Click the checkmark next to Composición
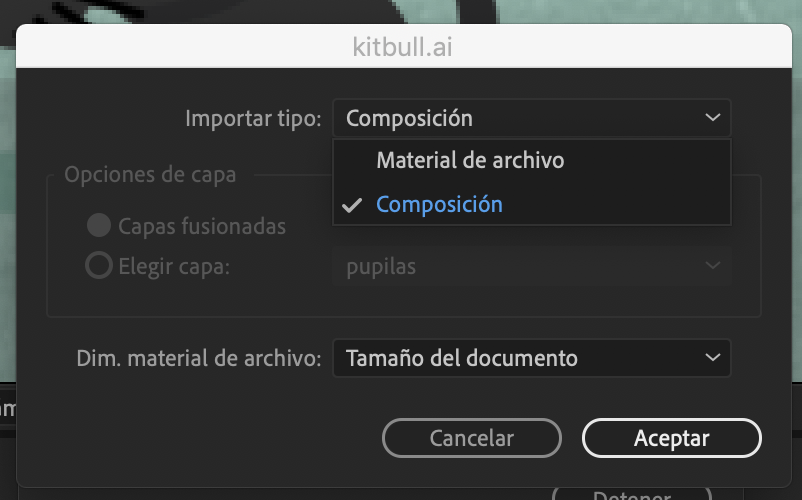 (x=352, y=205)
